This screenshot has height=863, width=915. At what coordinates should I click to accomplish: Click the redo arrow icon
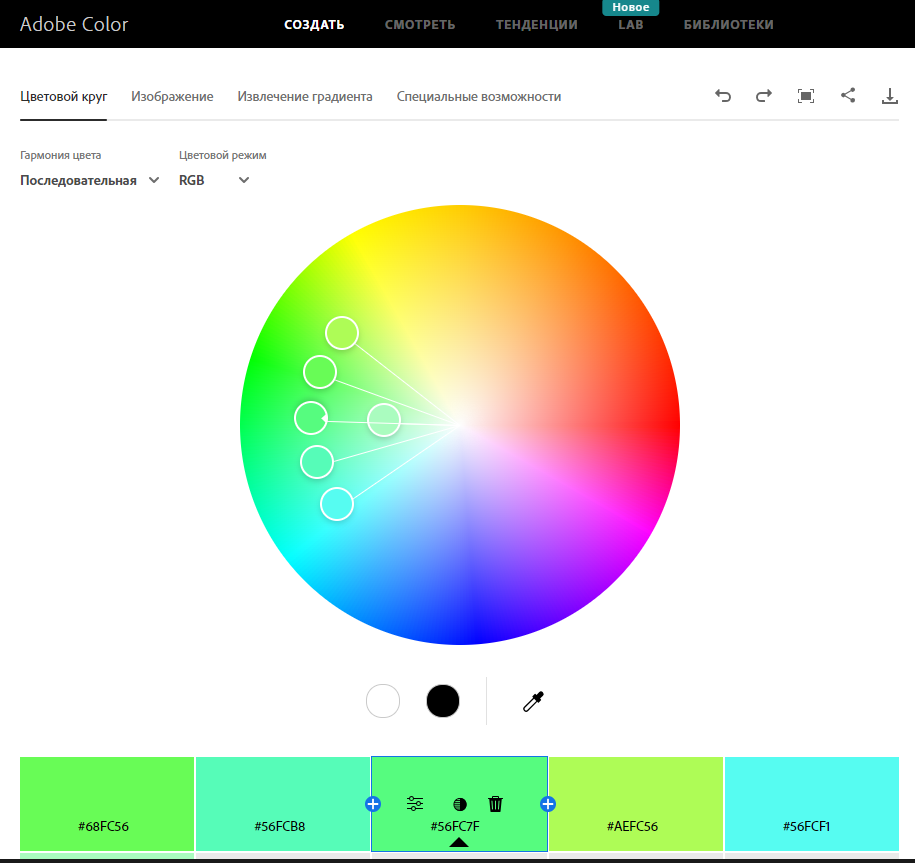(764, 96)
